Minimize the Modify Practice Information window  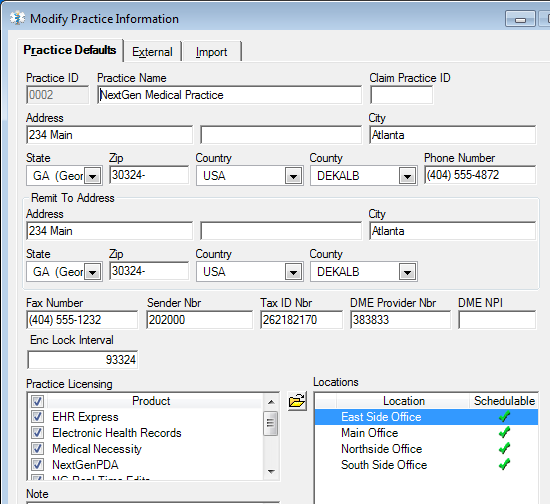pyautogui.click(x=521, y=19)
